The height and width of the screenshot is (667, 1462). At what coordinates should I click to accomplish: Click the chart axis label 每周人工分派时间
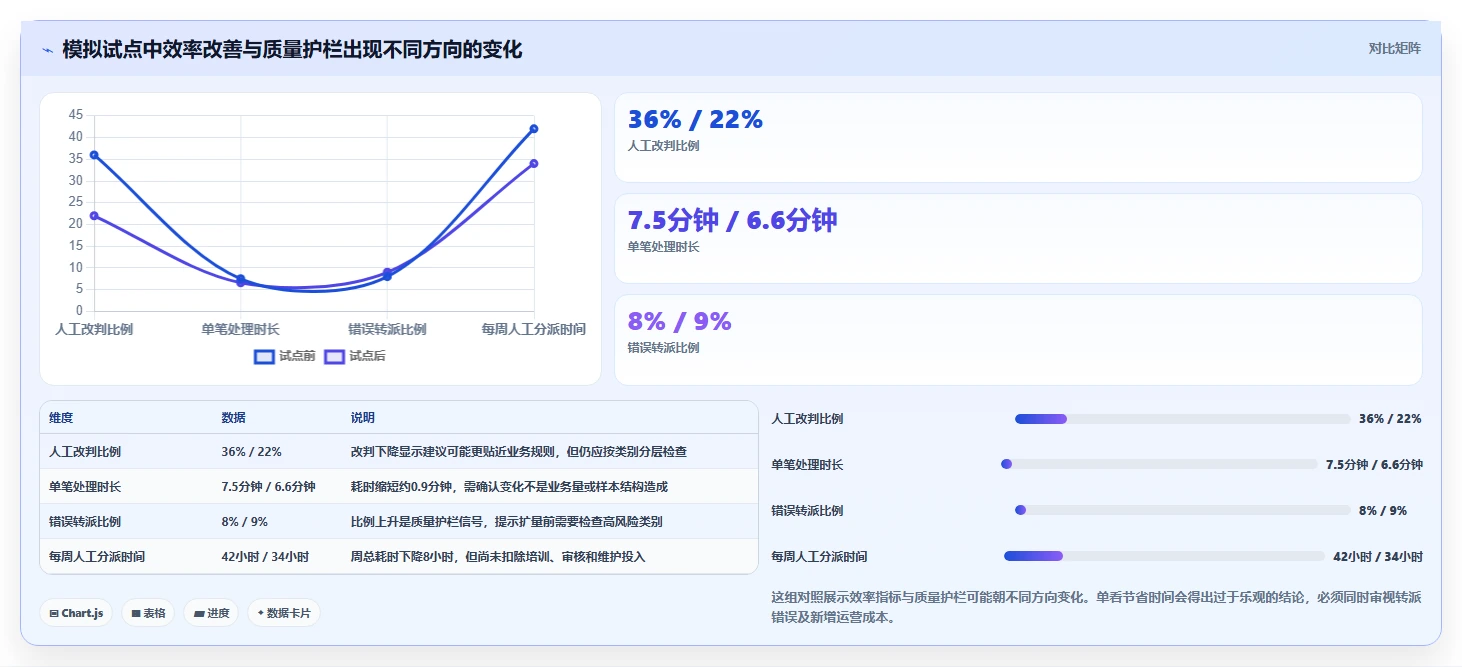coord(534,329)
